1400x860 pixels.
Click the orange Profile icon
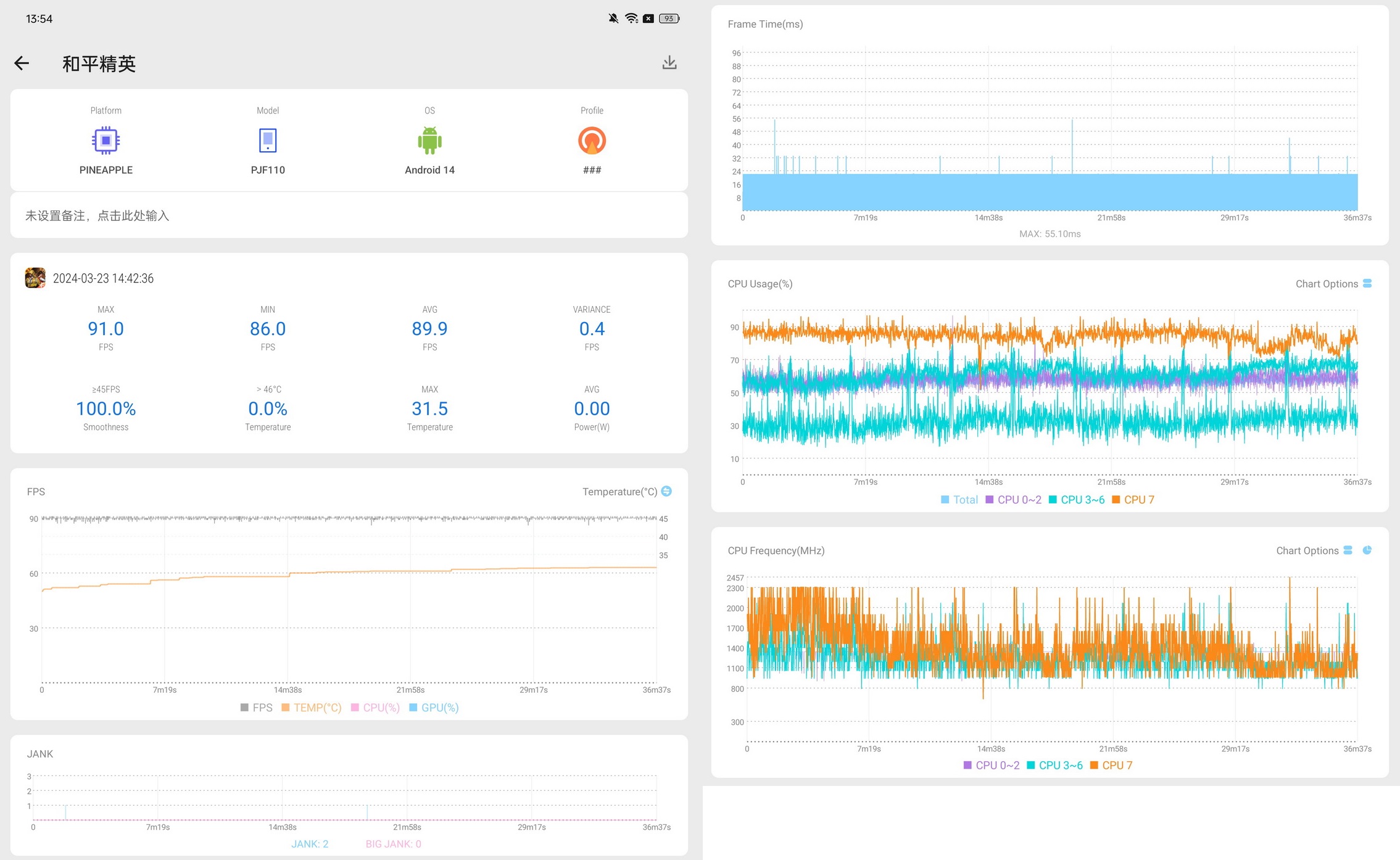[592, 140]
